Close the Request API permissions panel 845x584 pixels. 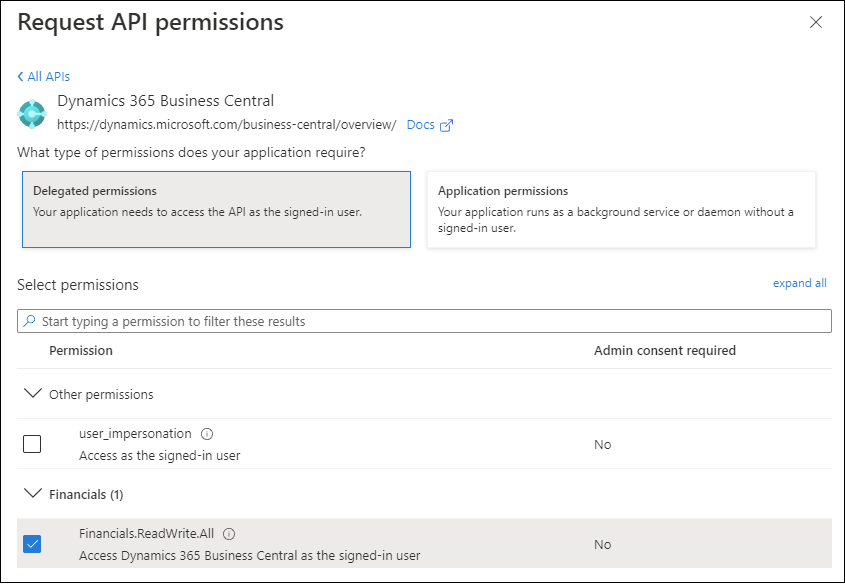pos(816,22)
